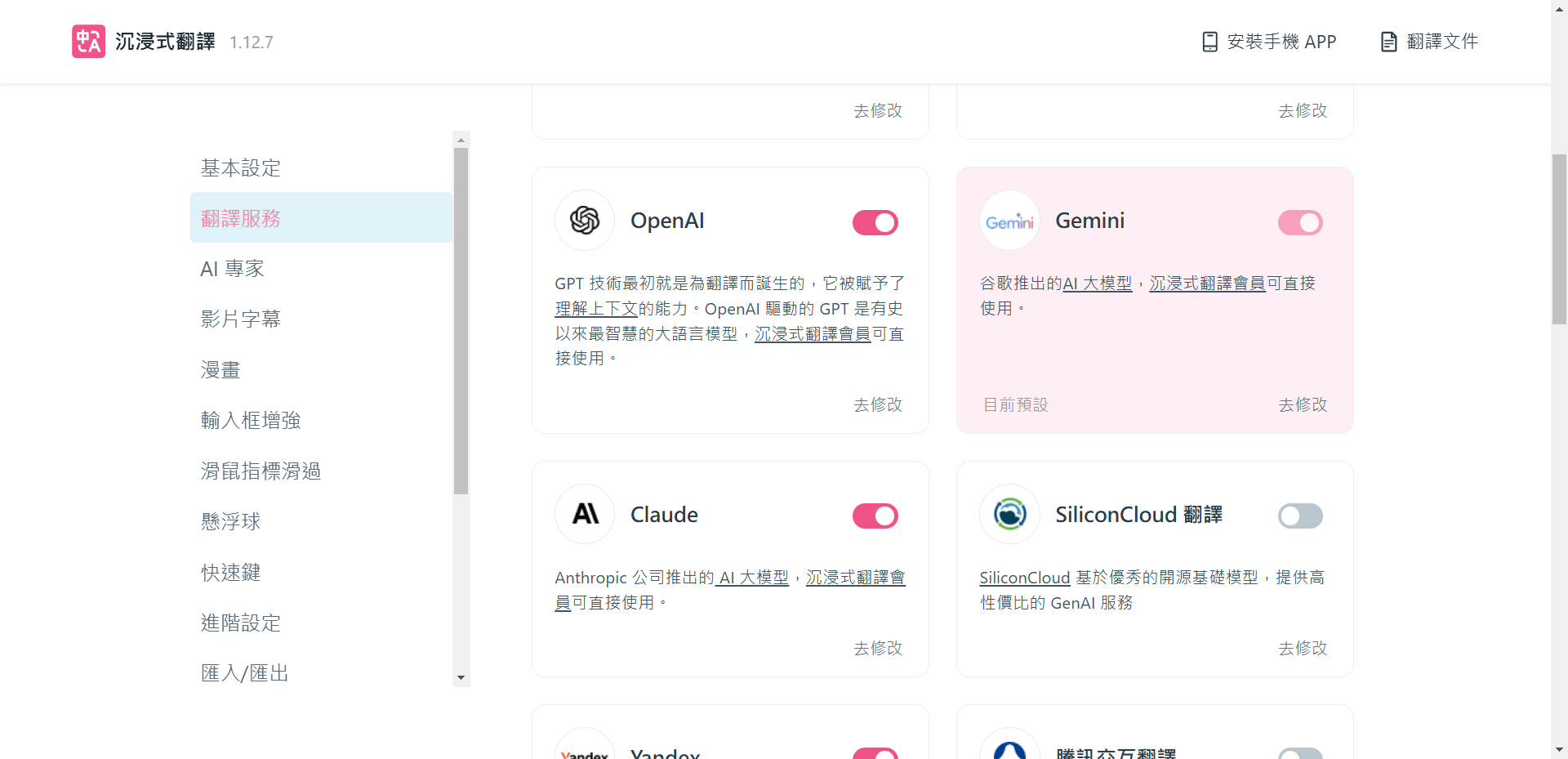The image size is (1568, 759).
Task: Click the OpenAI logo icon
Action: tap(585, 221)
